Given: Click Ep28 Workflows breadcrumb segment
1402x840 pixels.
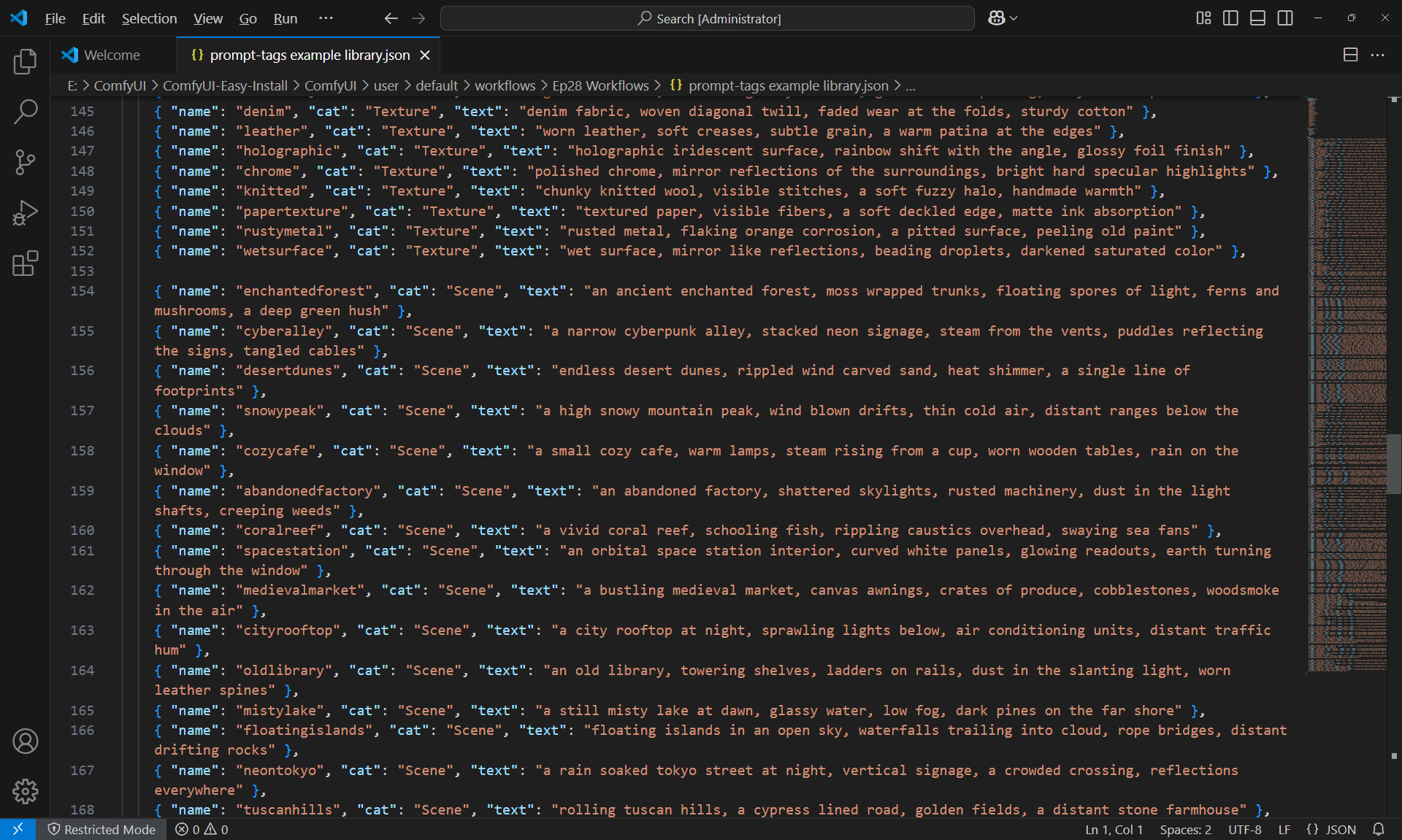Looking at the screenshot, I should pos(600,85).
